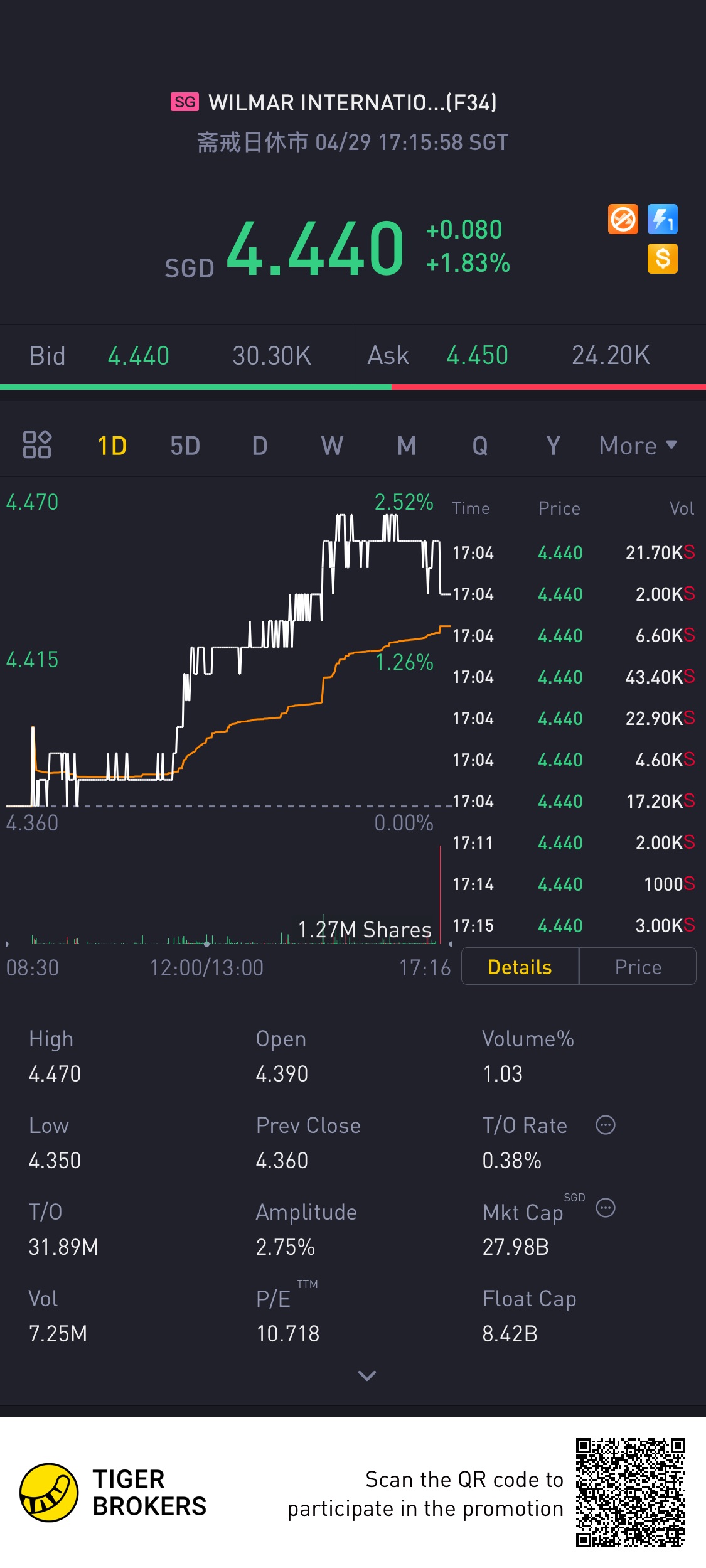Tap the yellow dollar sign badge icon

pos(663,259)
